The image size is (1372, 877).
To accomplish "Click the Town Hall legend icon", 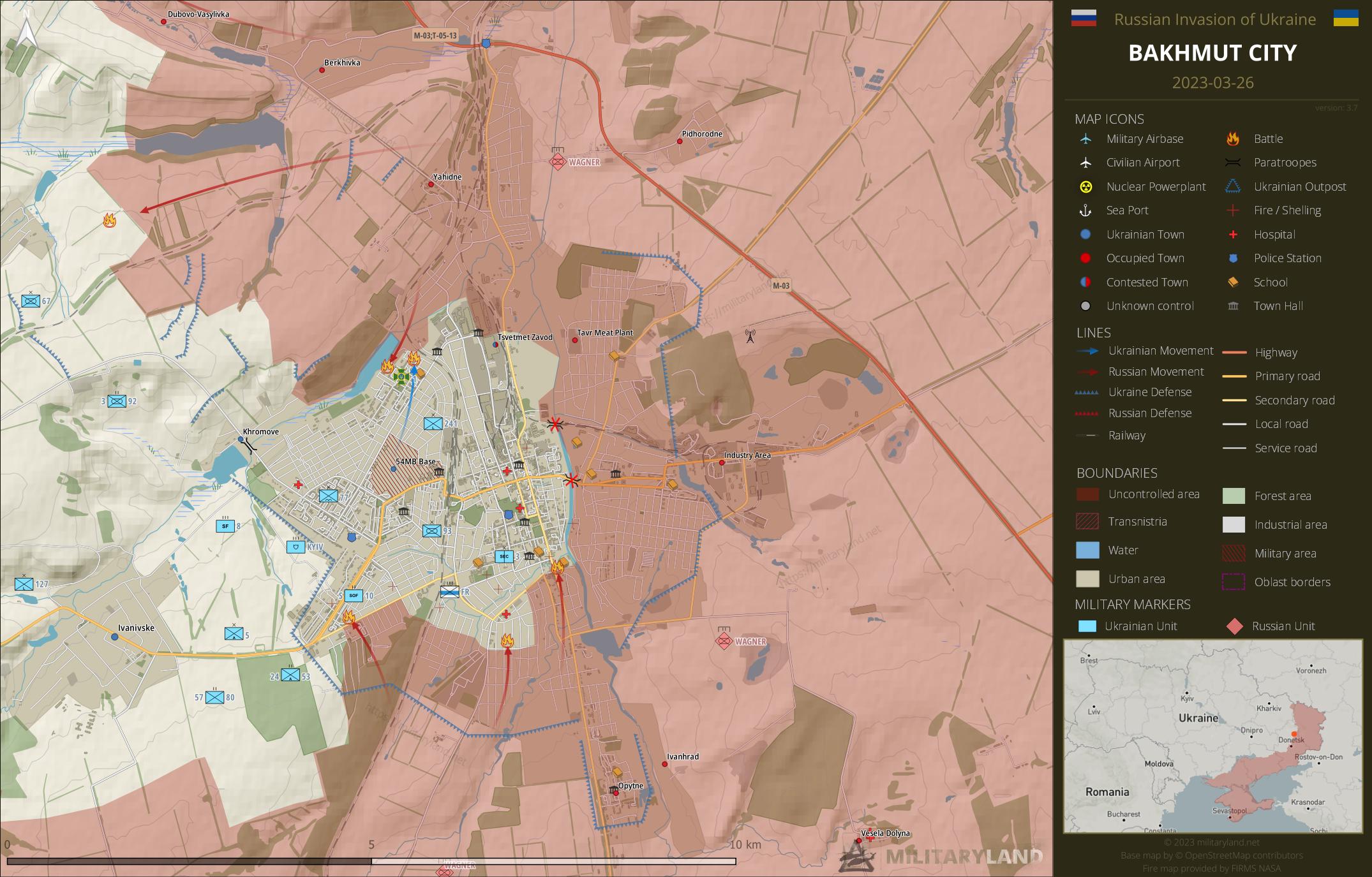I will click(x=1233, y=306).
